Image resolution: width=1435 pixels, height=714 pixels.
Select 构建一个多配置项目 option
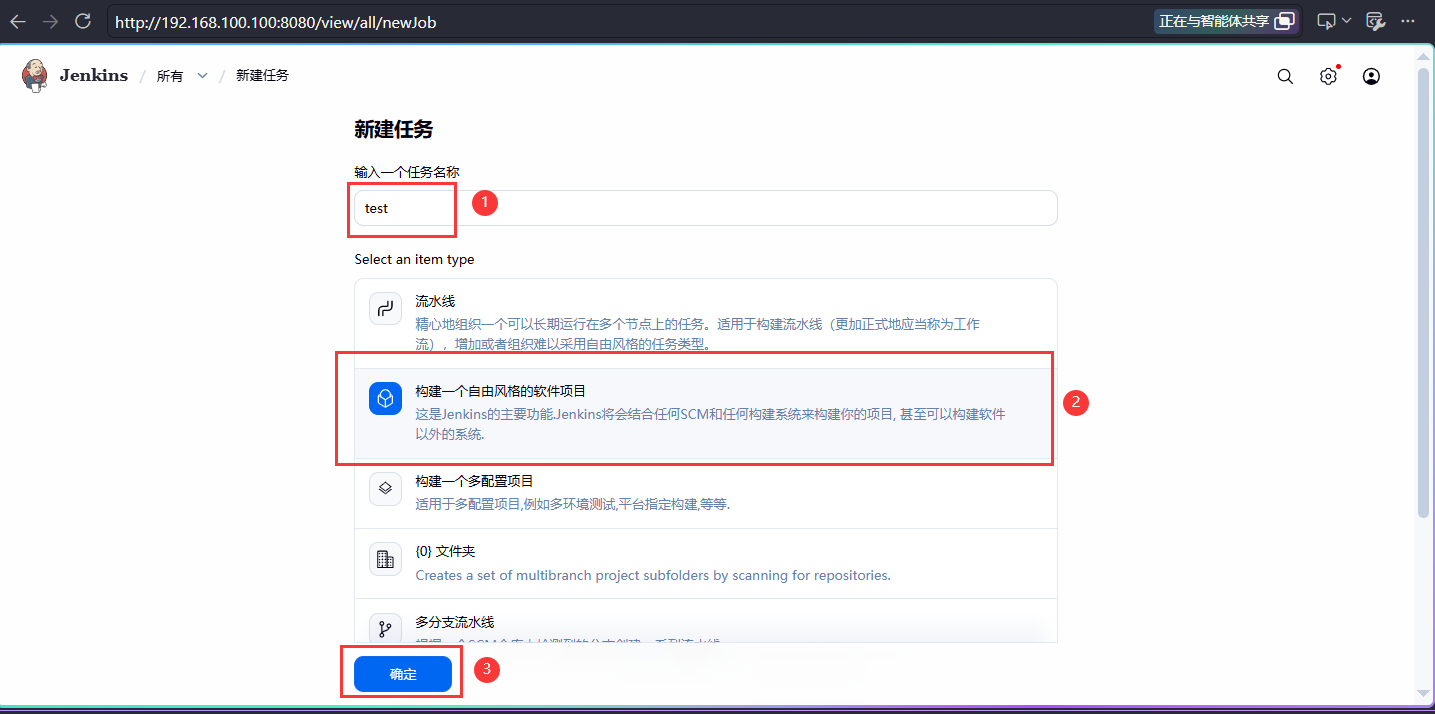click(706, 493)
